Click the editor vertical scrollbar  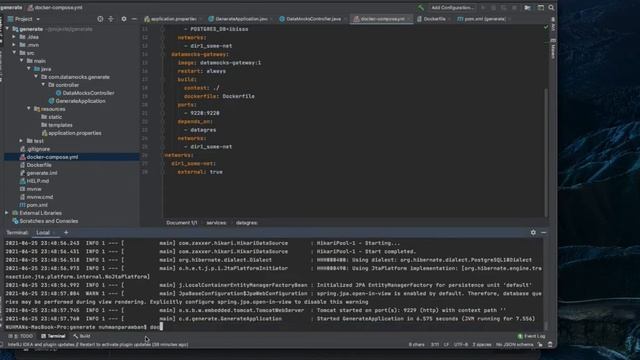pyautogui.click(x=546, y=151)
